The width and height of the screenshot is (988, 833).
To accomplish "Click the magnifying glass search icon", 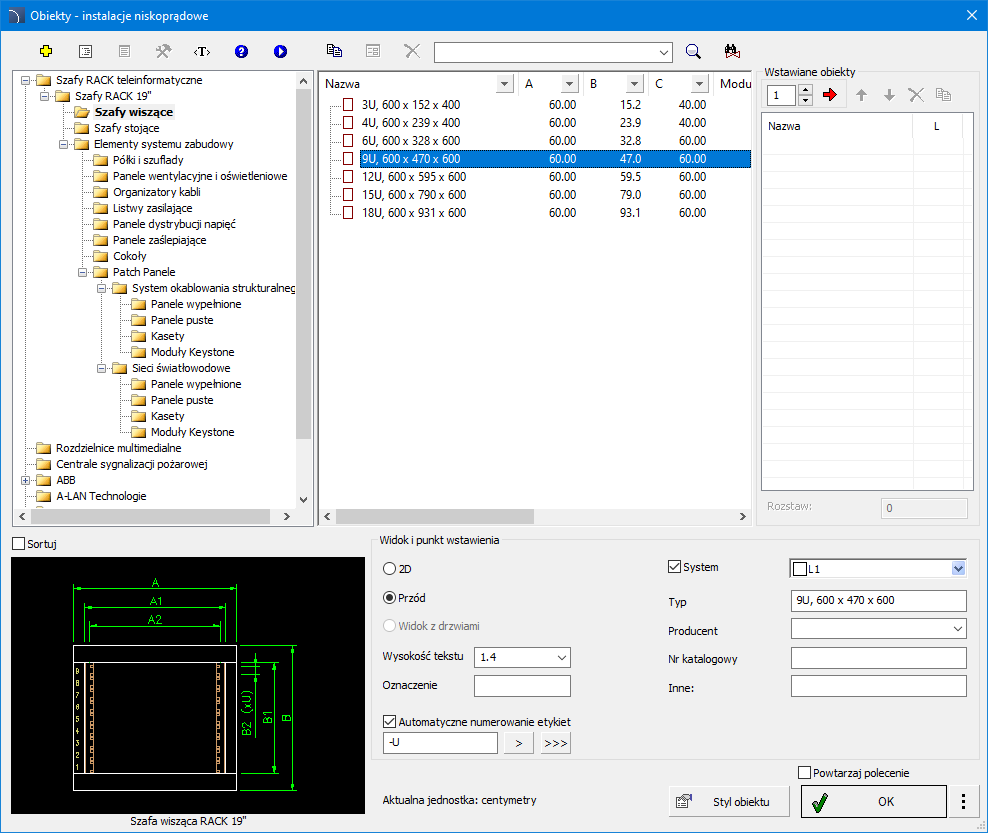I will 693,51.
